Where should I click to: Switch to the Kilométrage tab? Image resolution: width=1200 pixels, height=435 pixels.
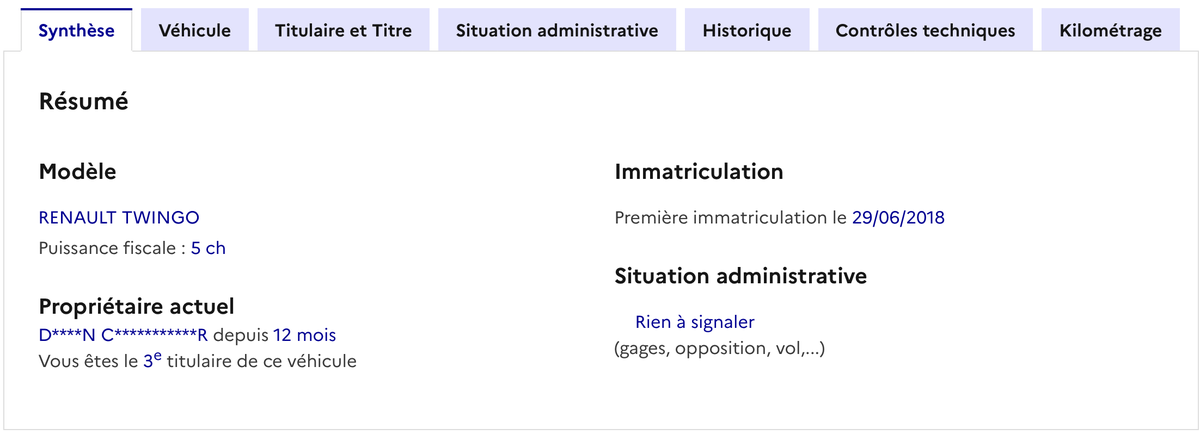1110,30
